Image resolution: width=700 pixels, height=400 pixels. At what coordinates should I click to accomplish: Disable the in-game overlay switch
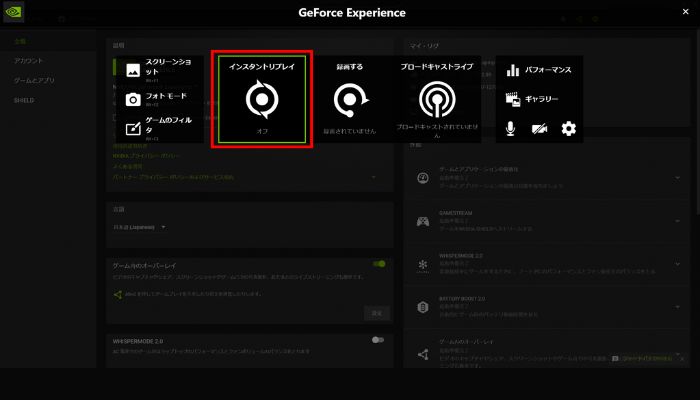379,264
